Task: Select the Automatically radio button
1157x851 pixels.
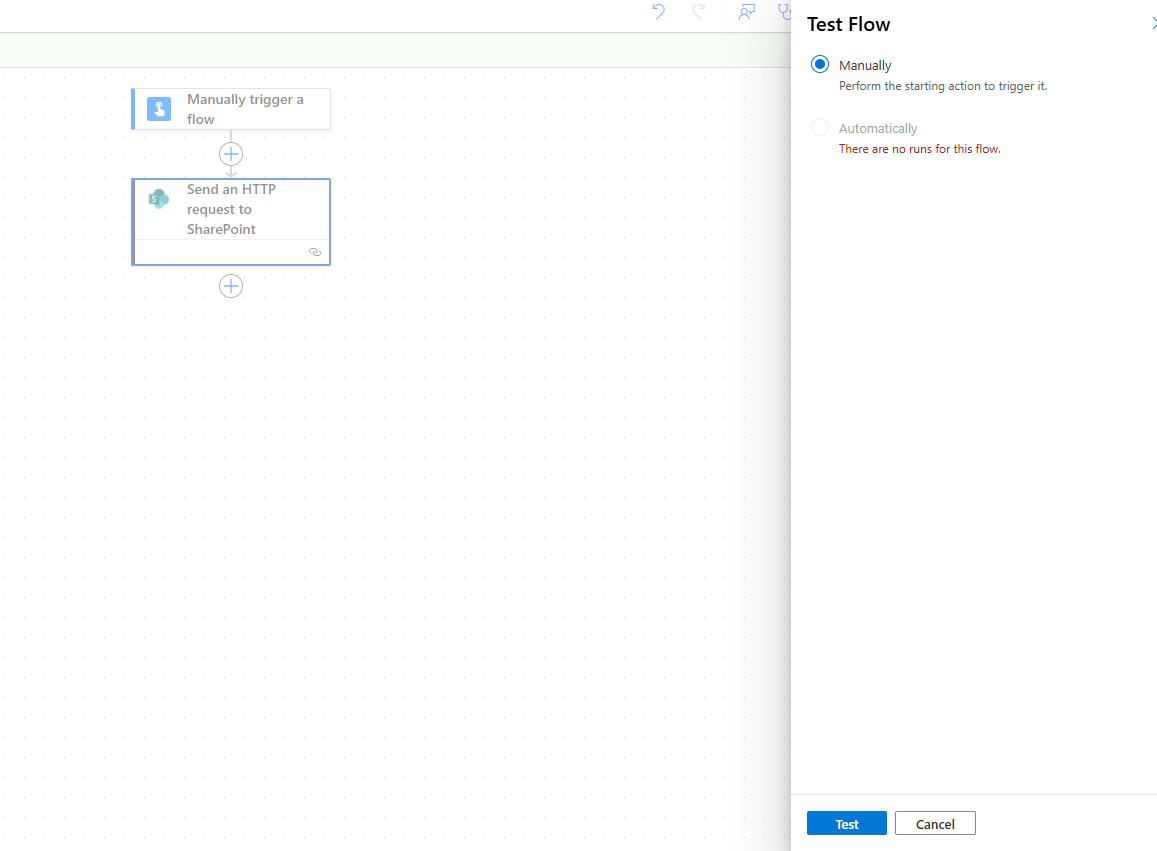Action: tap(820, 128)
